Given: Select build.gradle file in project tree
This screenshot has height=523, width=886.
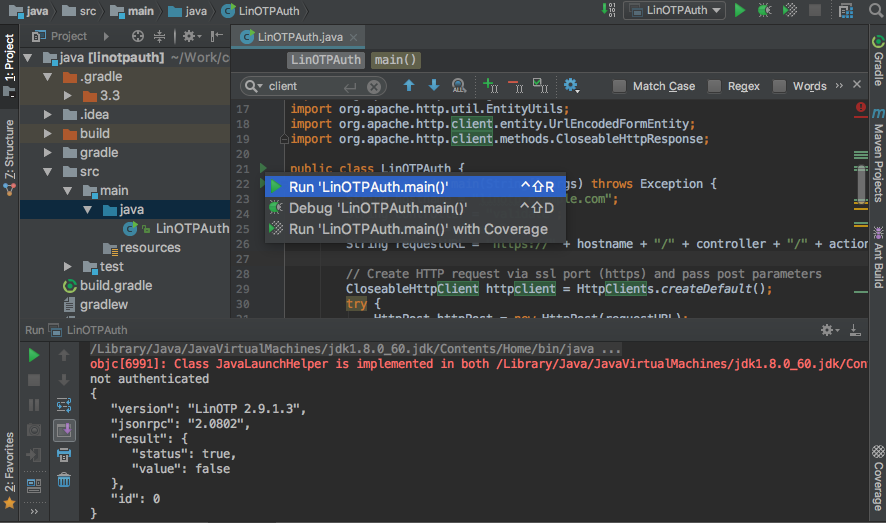Looking at the screenshot, I should tap(116, 285).
